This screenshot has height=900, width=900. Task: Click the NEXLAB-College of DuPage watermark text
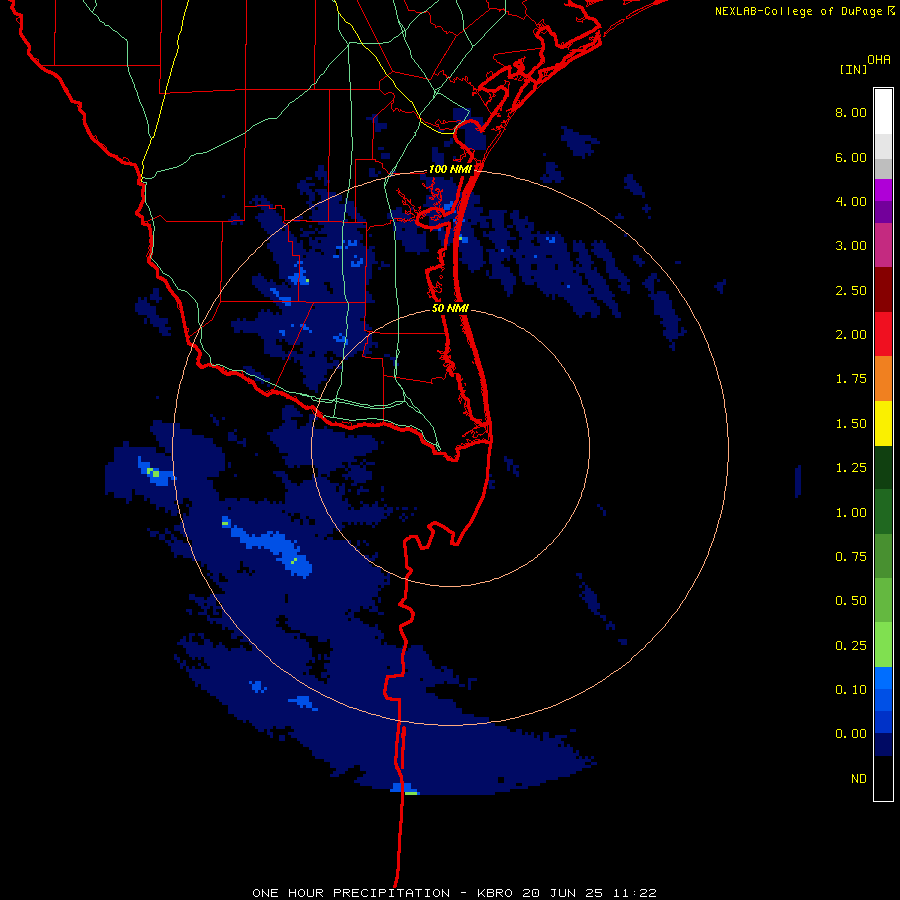click(804, 11)
